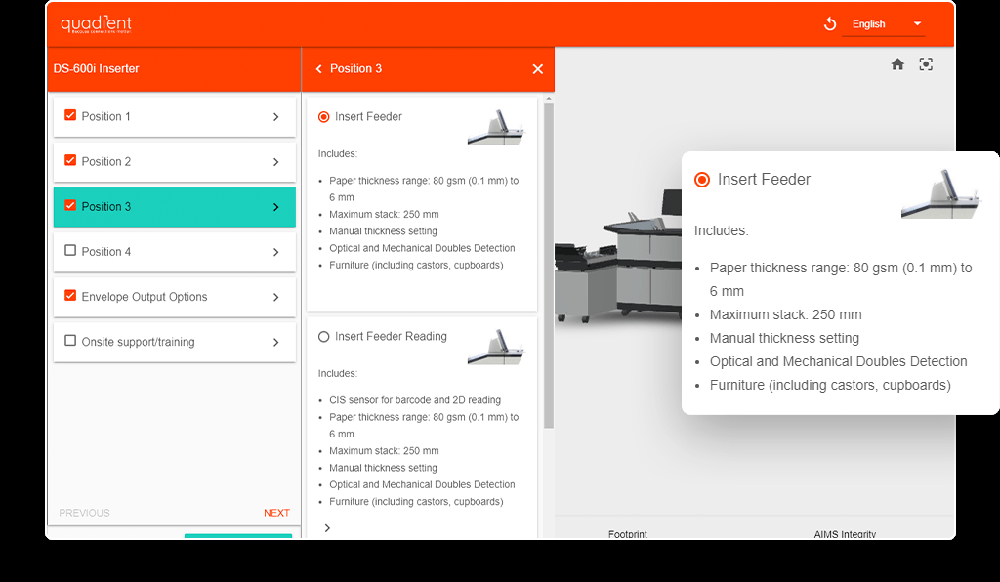The height and width of the screenshot is (582, 1000).
Task: Expand Position 2 with its chevron
Action: 276,162
